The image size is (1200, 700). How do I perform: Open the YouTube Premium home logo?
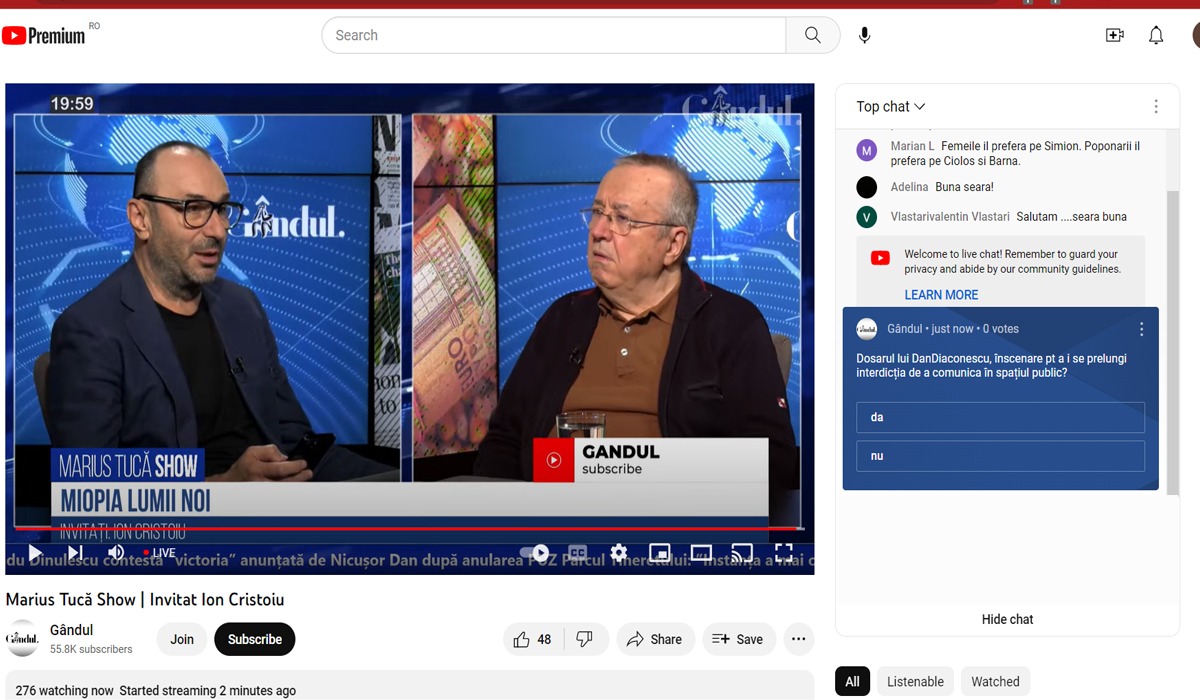click(43, 36)
